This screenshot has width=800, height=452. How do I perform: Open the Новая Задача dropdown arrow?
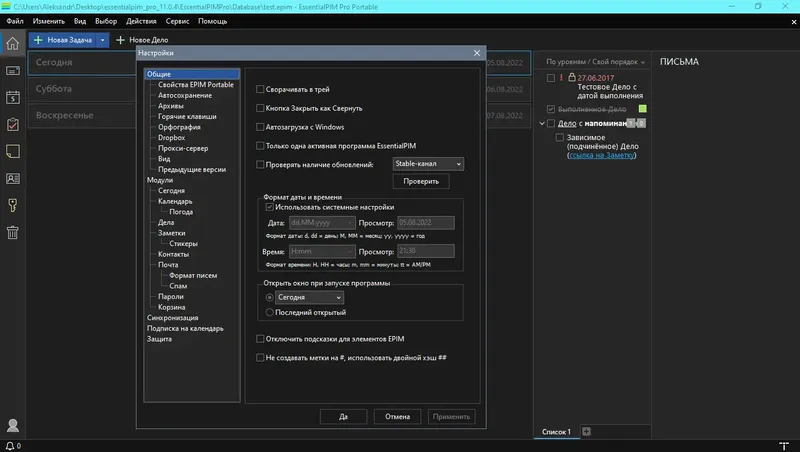(x=103, y=40)
